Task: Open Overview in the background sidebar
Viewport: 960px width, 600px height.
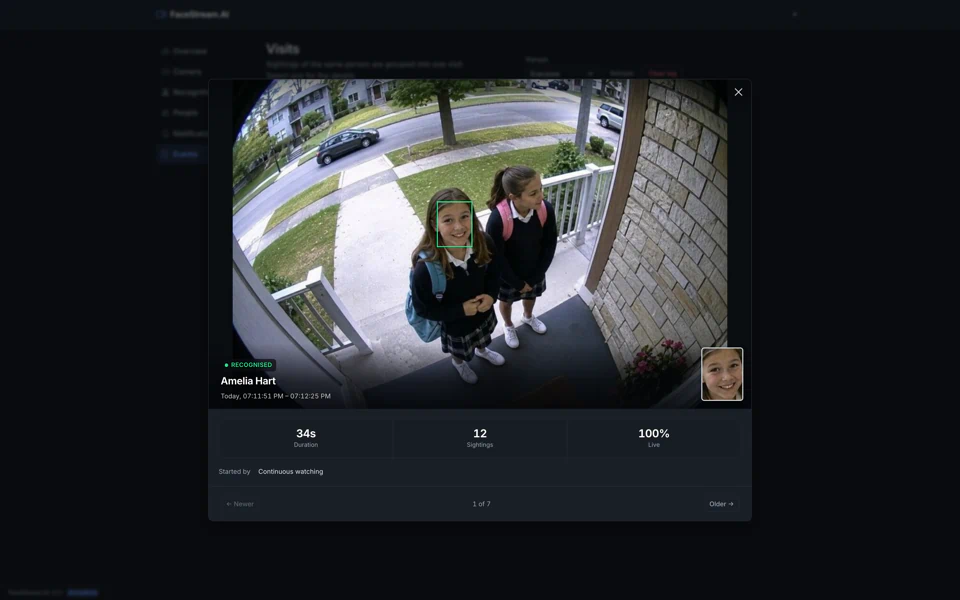Action: click(x=185, y=51)
